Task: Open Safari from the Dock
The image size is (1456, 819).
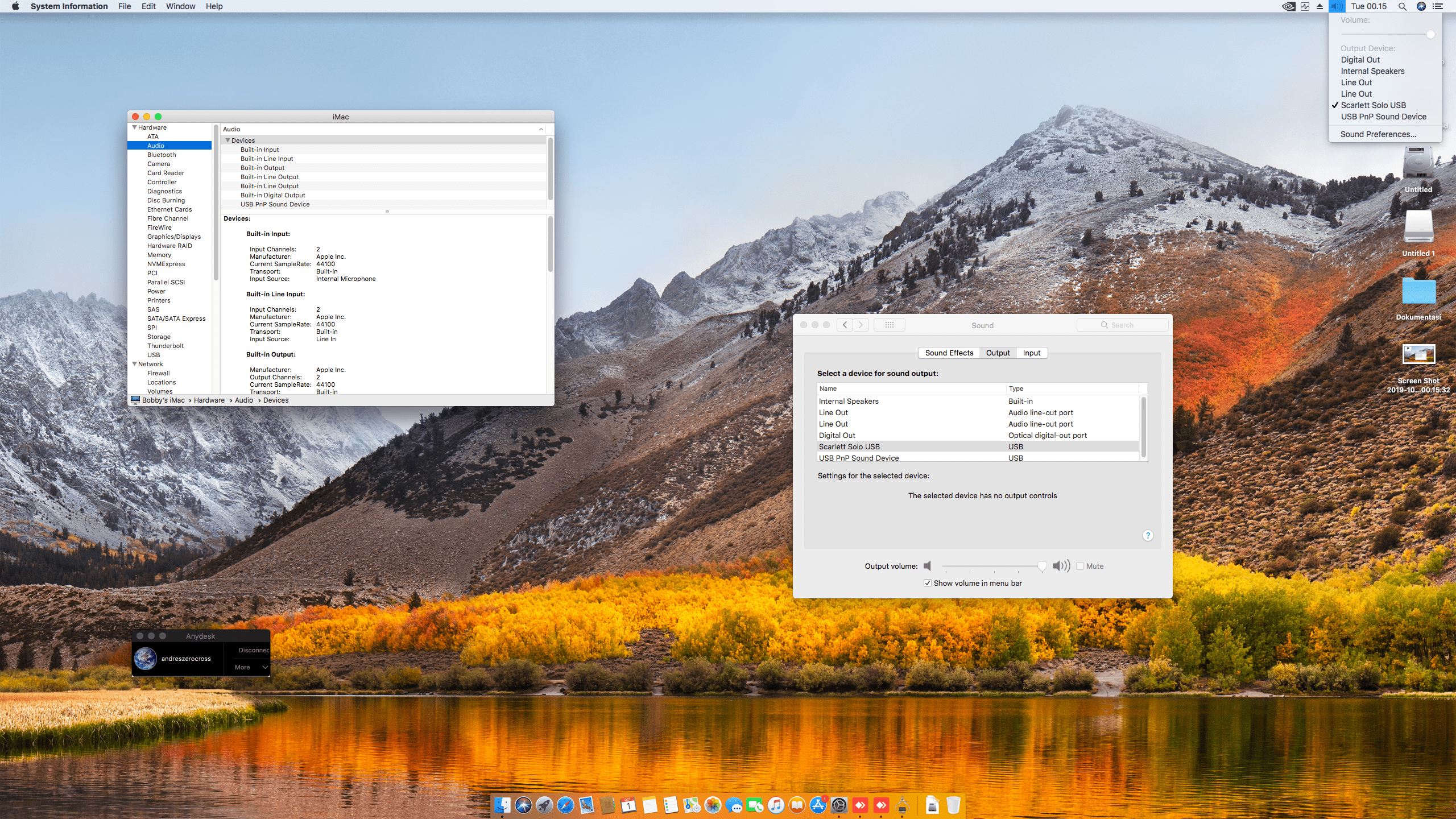Action: tap(566, 804)
